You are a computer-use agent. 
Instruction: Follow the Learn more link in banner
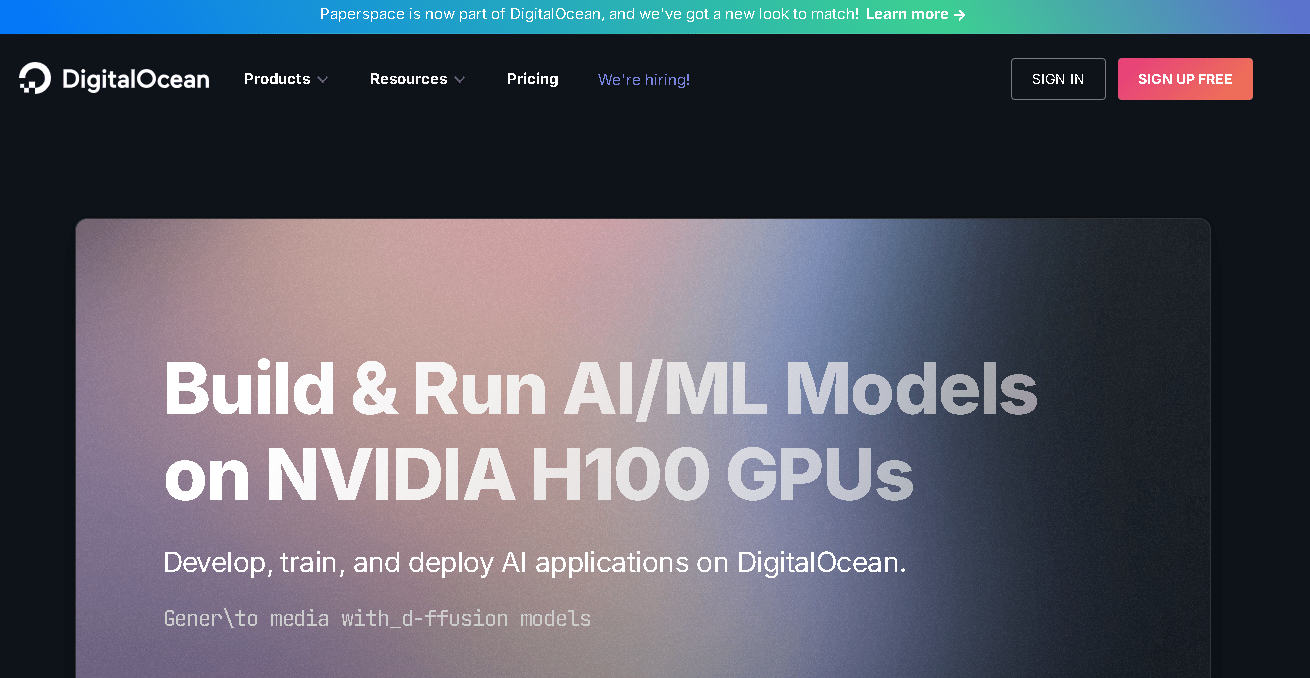[x=916, y=14]
